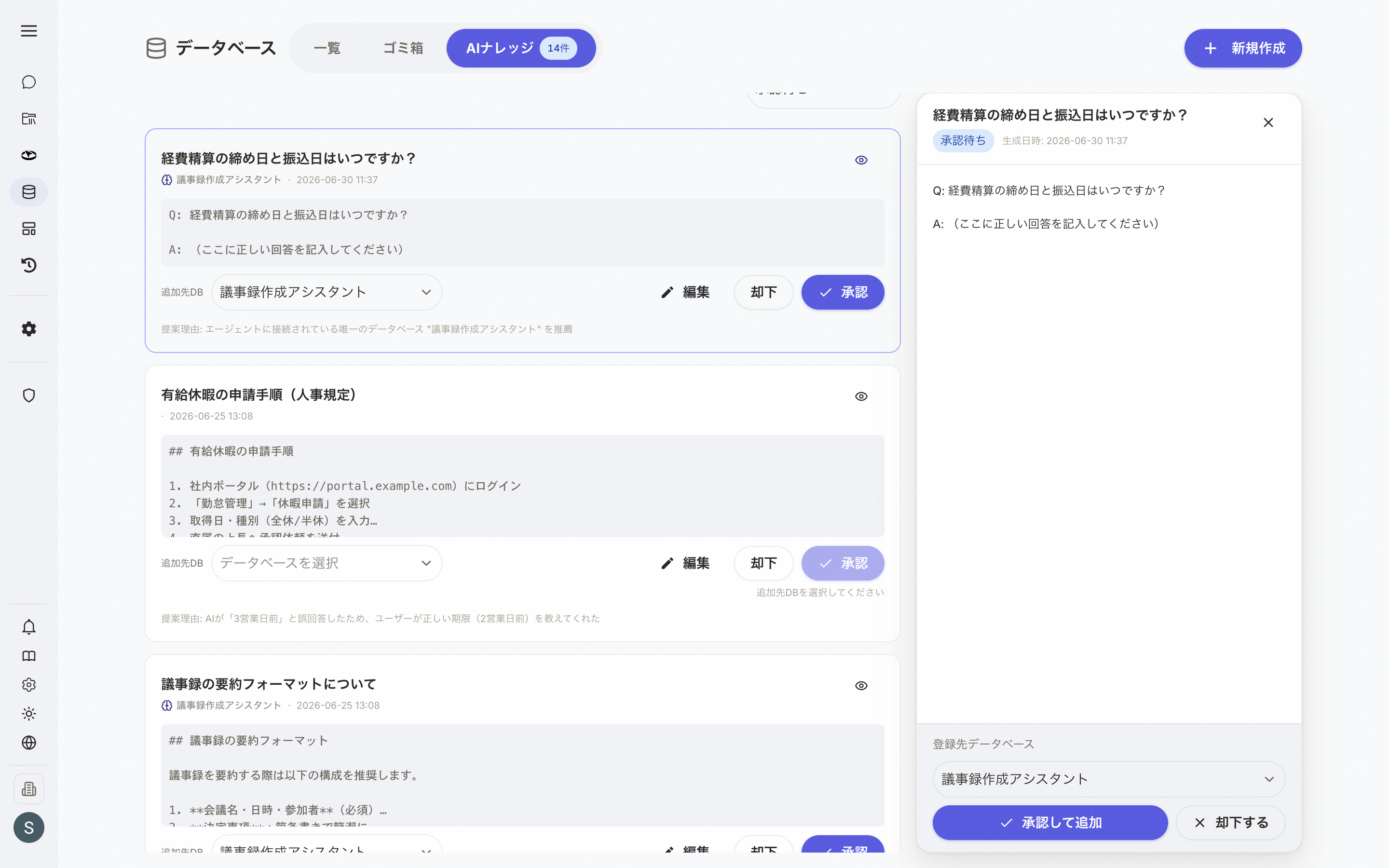Open the library shelf icon in the sidebar
The image size is (1389, 868).
pos(29,119)
